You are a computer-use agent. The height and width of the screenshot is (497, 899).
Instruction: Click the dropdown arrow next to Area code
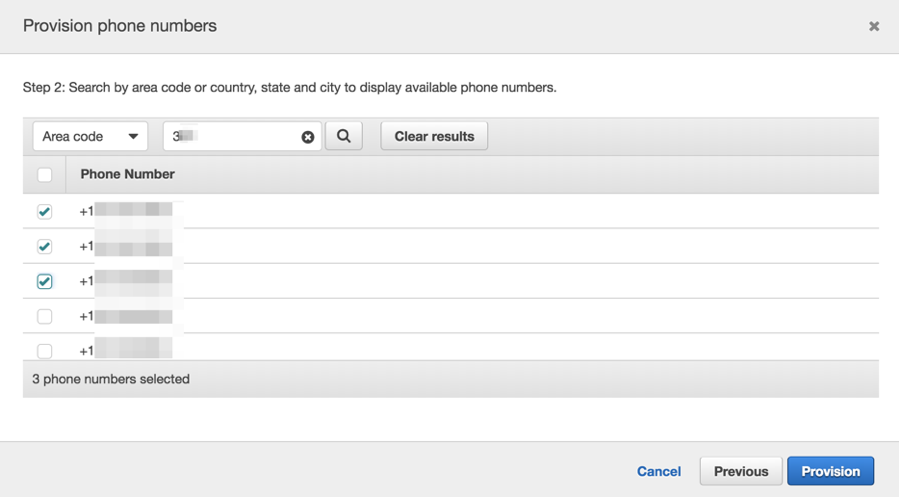[x=133, y=136]
